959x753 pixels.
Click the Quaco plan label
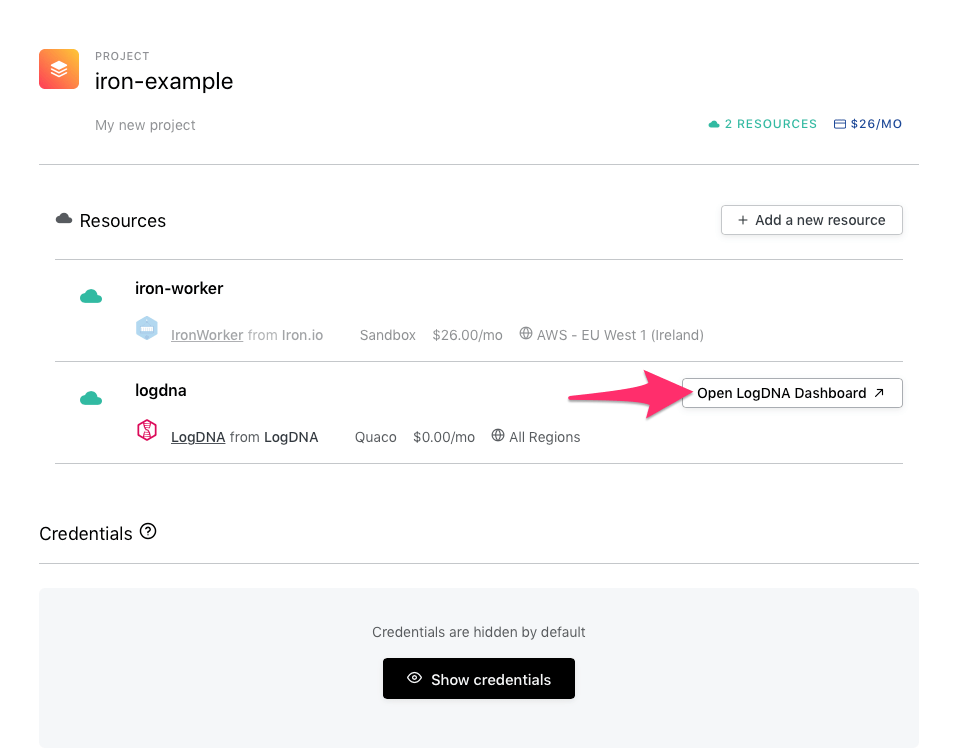376,437
